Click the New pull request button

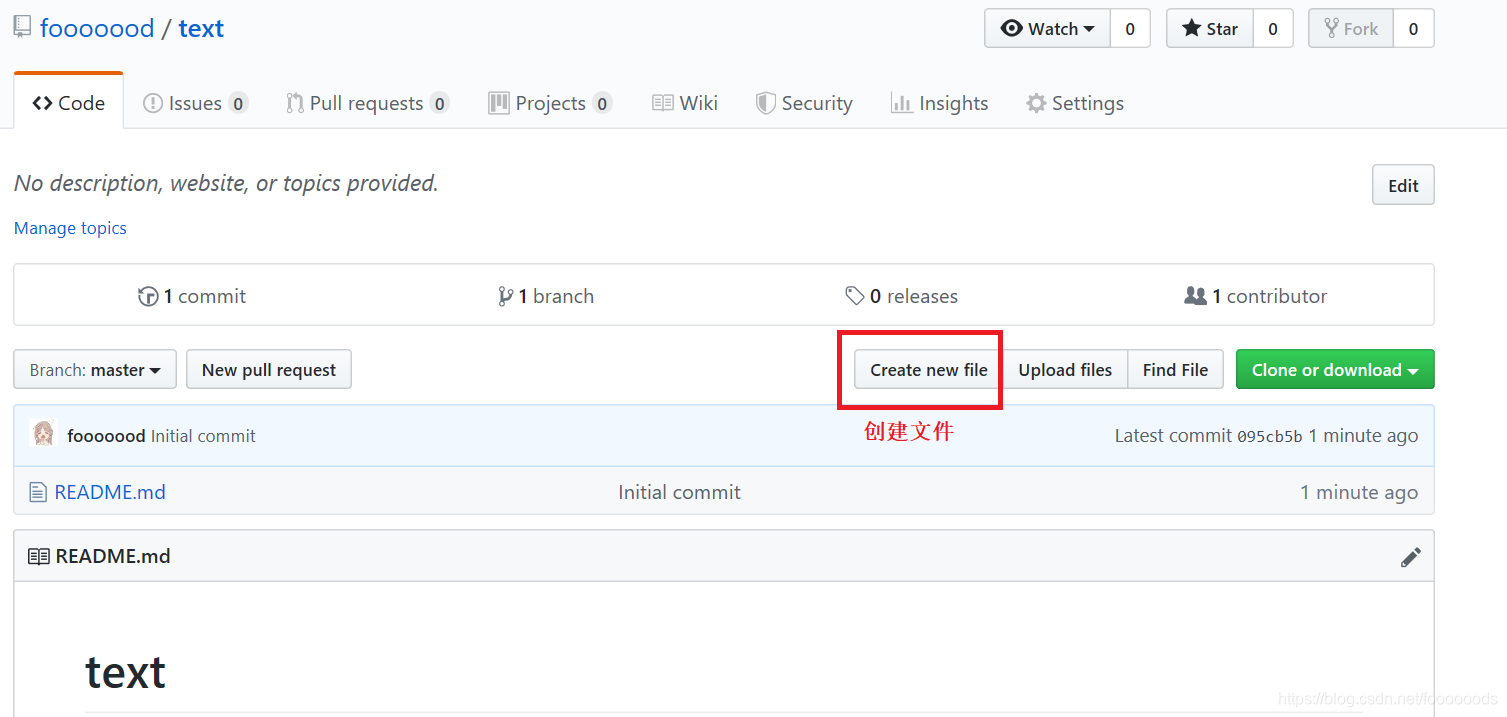[x=269, y=369]
